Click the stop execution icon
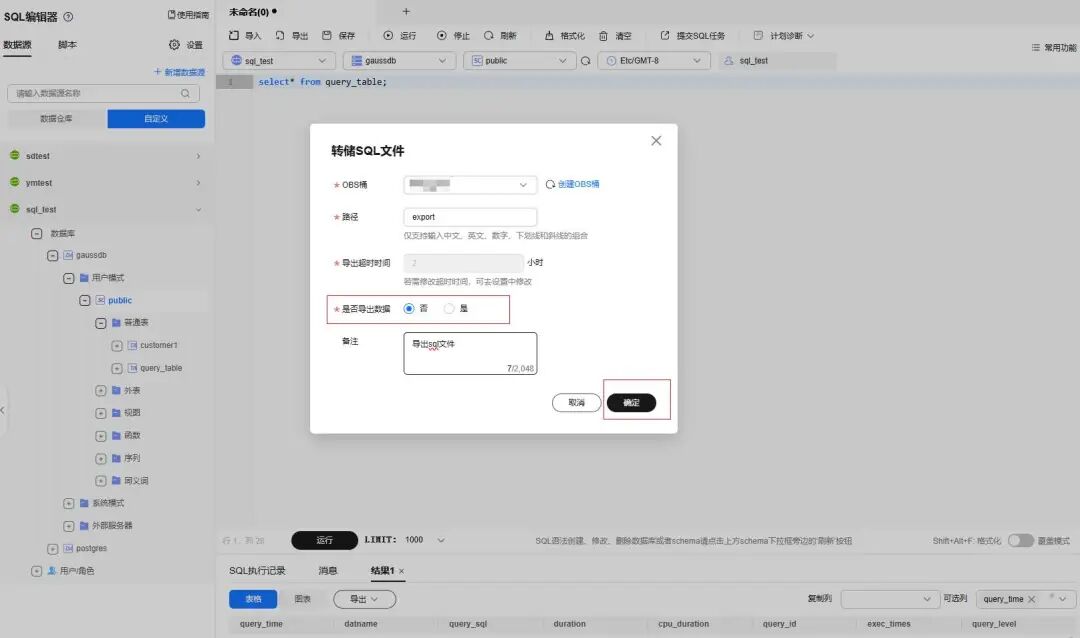Viewport: 1080px width, 638px height. coord(442,35)
